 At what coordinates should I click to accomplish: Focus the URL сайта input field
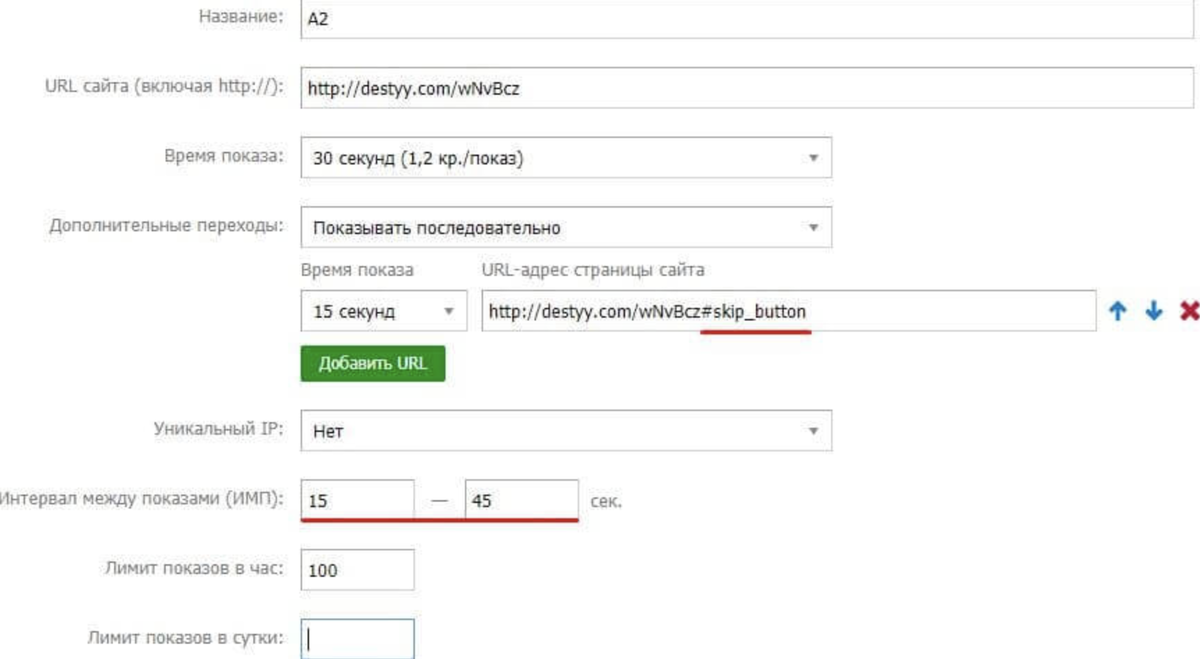[748, 88]
